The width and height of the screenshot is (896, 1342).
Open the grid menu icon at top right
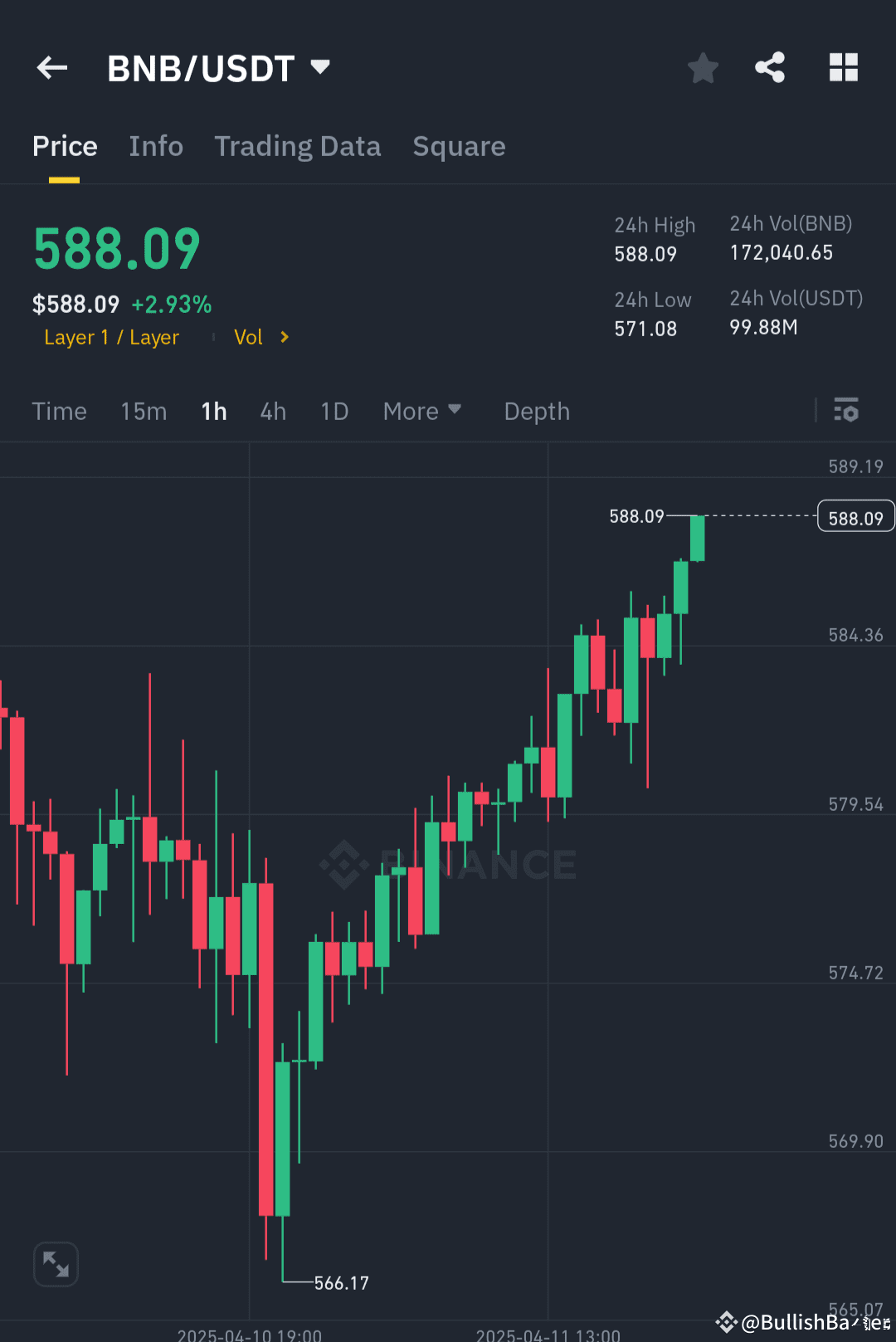click(x=844, y=68)
